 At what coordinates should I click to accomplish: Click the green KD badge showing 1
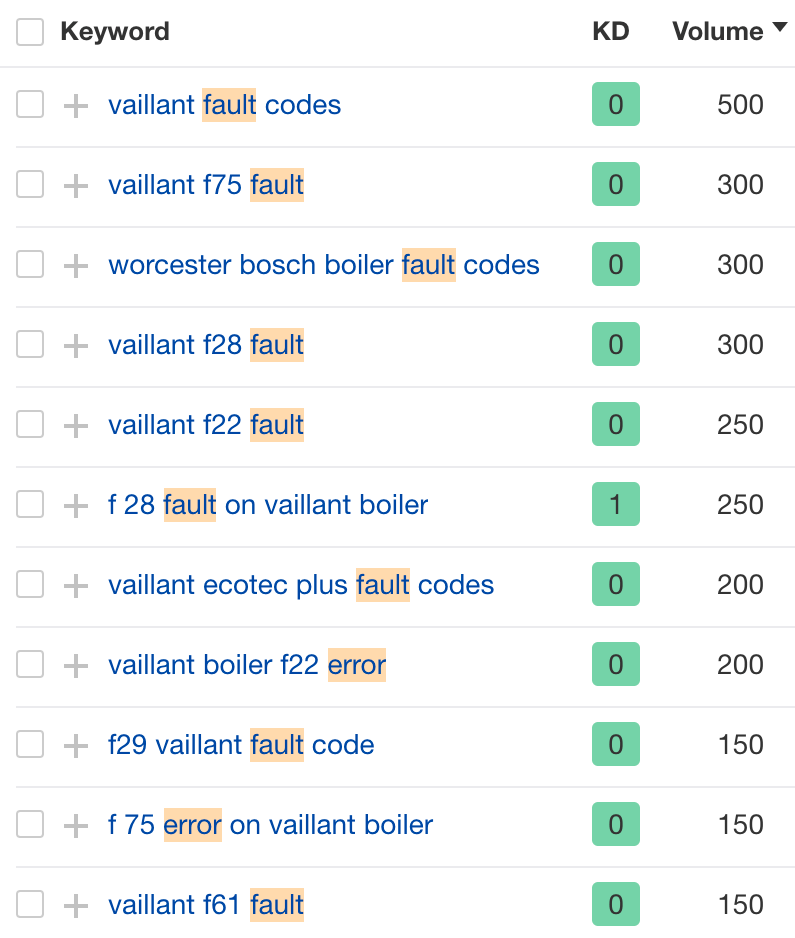[x=615, y=504]
